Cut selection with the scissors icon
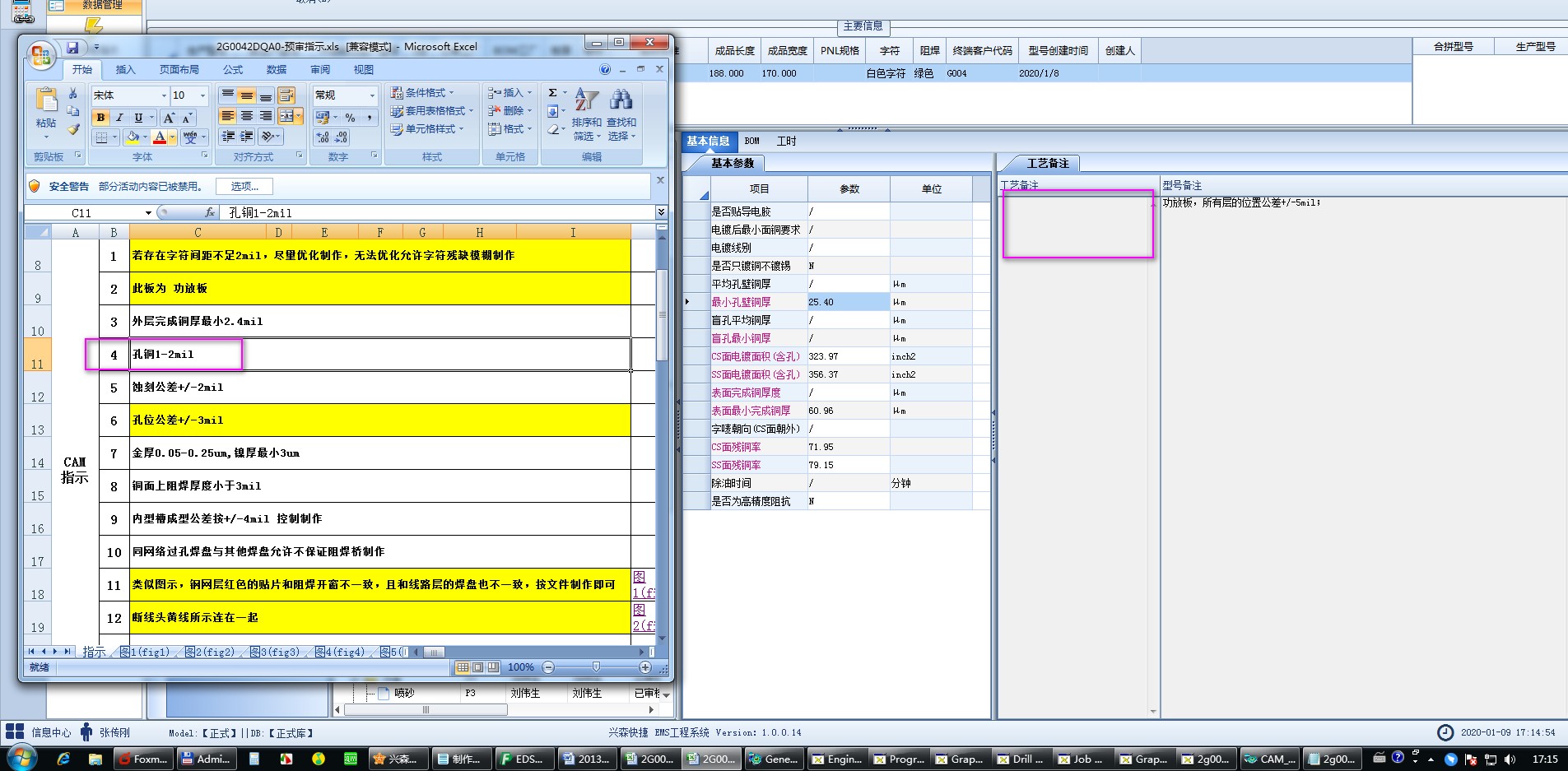Screen dimensions: 1568x771 click(x=73, y=93)
